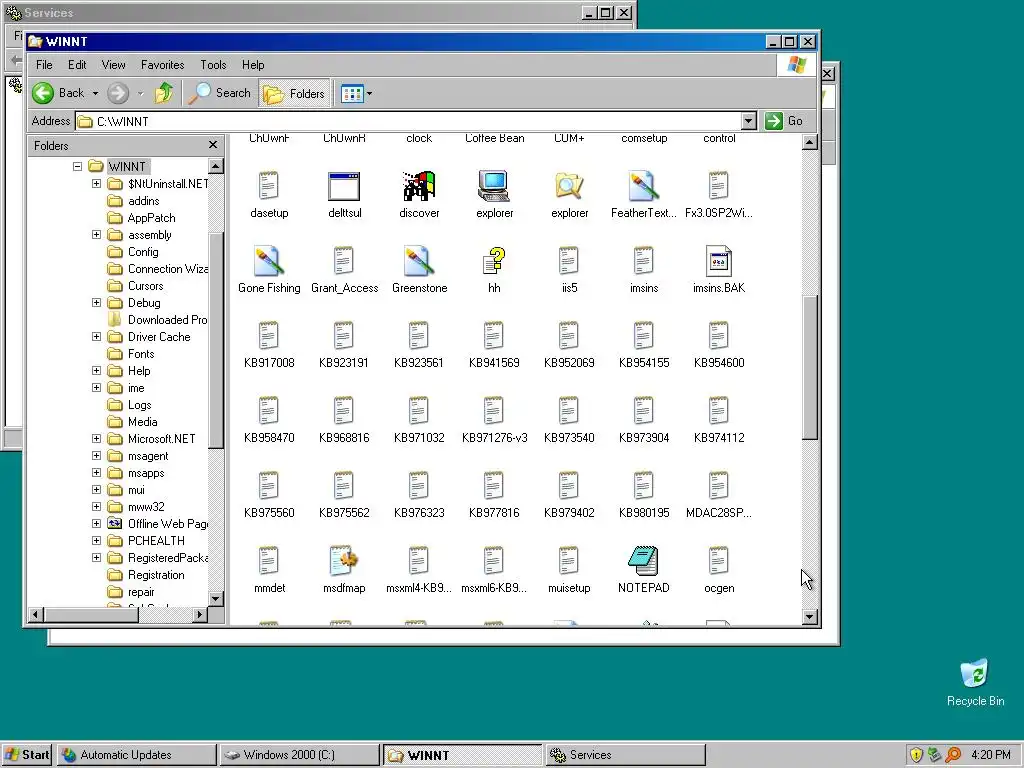Switch to Automatic Updates taskbar button

point(136,755)
